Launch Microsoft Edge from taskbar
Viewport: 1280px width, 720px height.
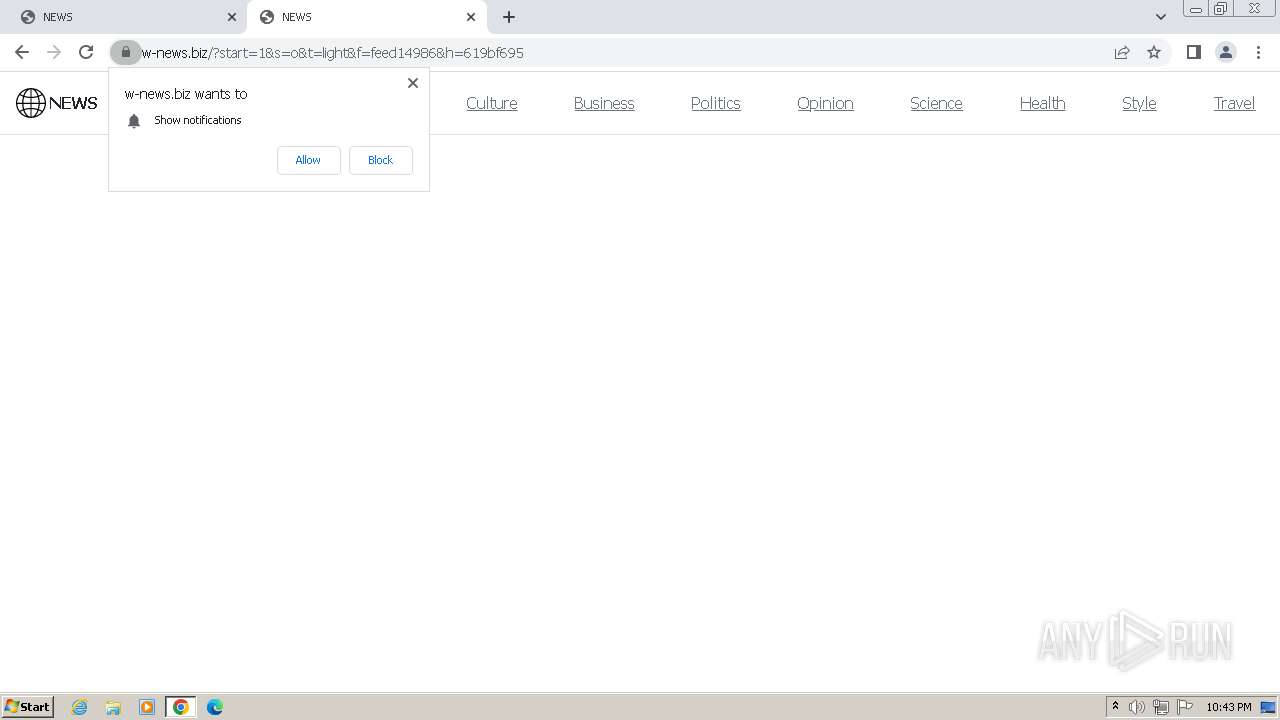tap(215, 707)
